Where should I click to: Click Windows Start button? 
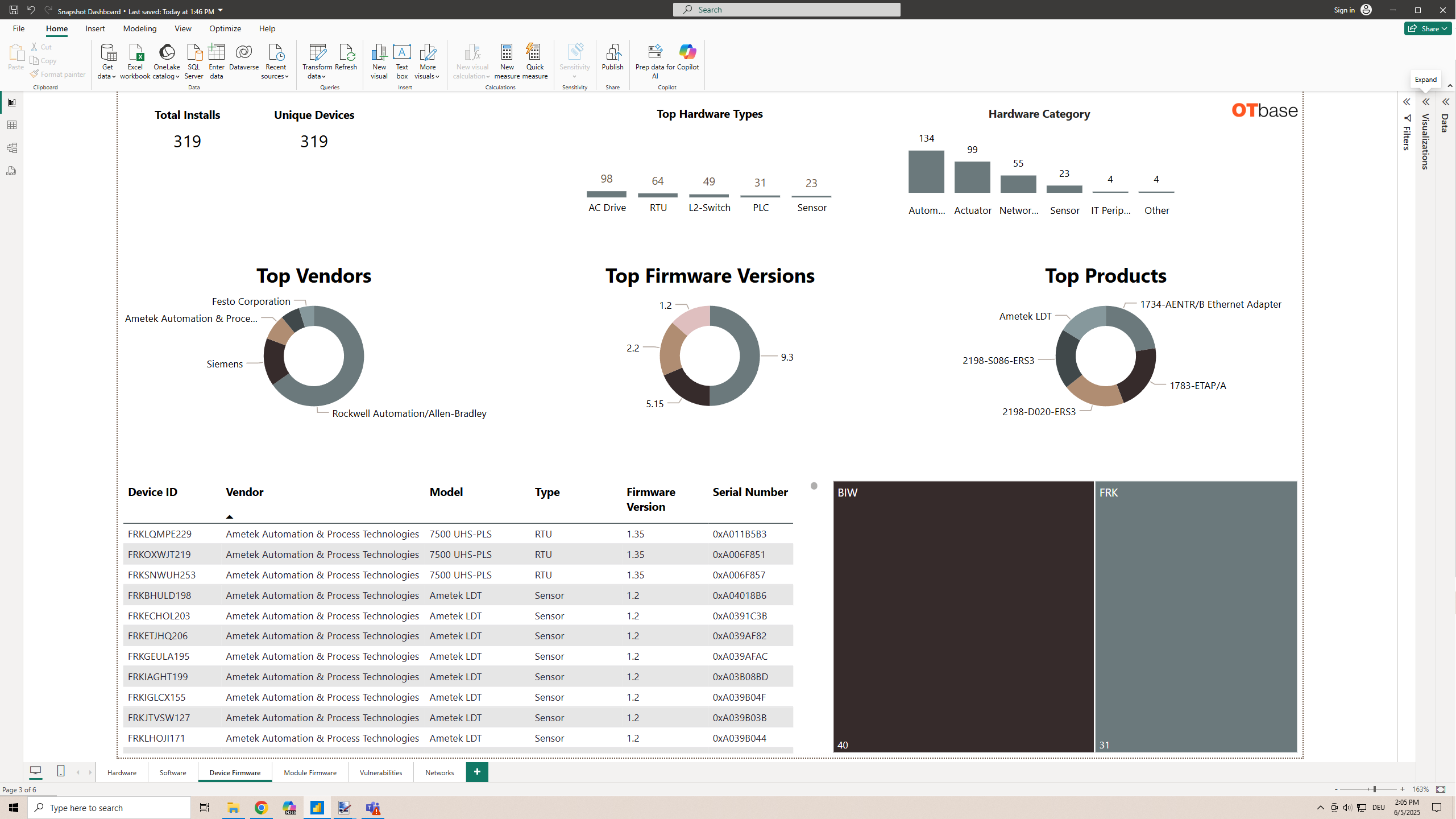point(14,808)
